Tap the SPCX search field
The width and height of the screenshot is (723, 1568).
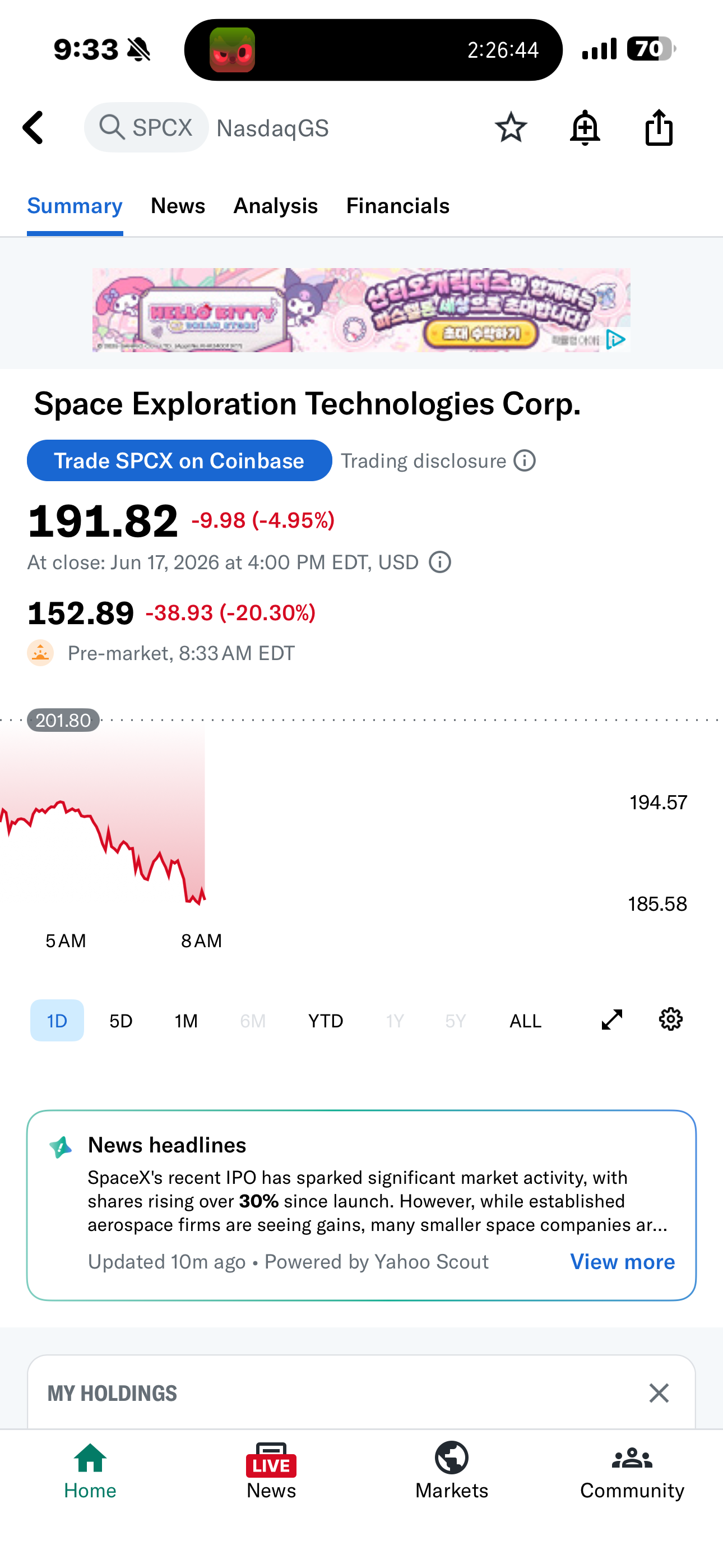tap(147, 128)
